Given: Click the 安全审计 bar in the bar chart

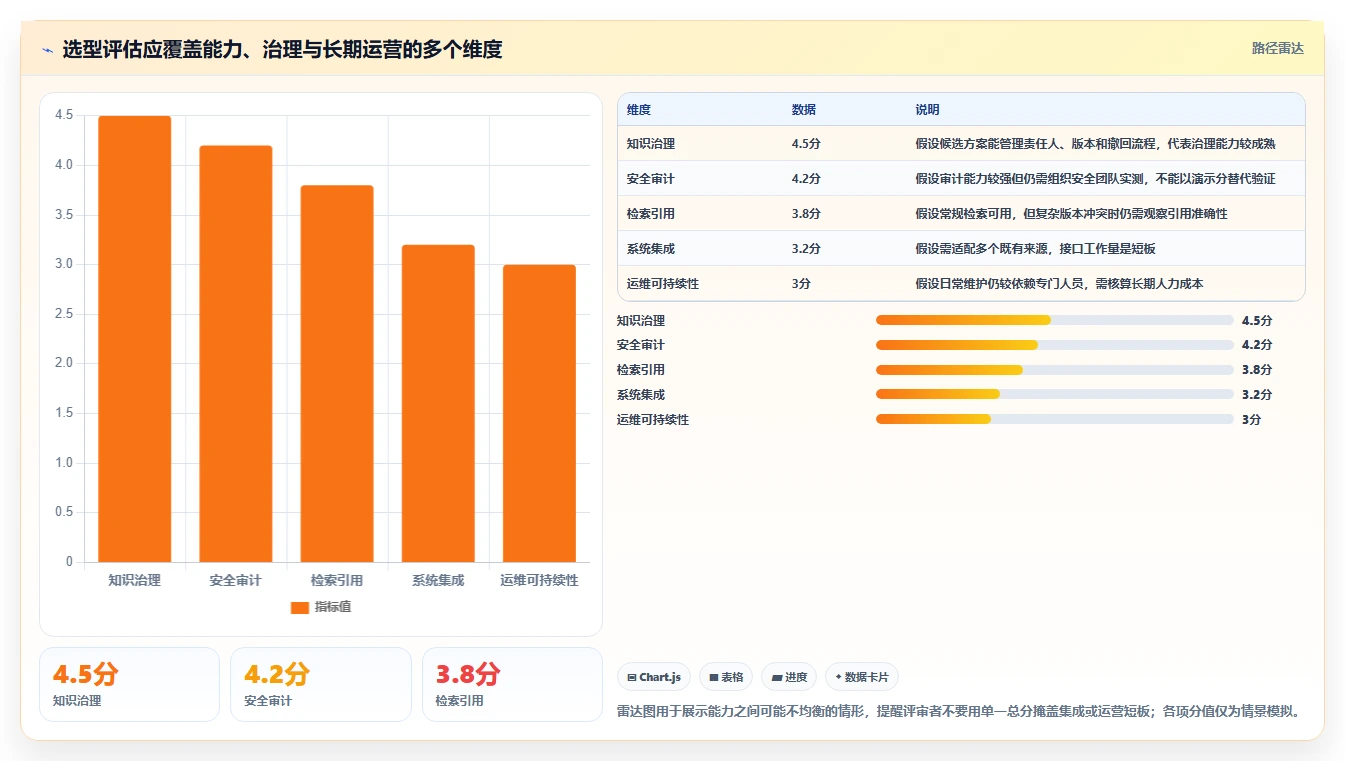Looking at the screenshot, I should (236, 354).
